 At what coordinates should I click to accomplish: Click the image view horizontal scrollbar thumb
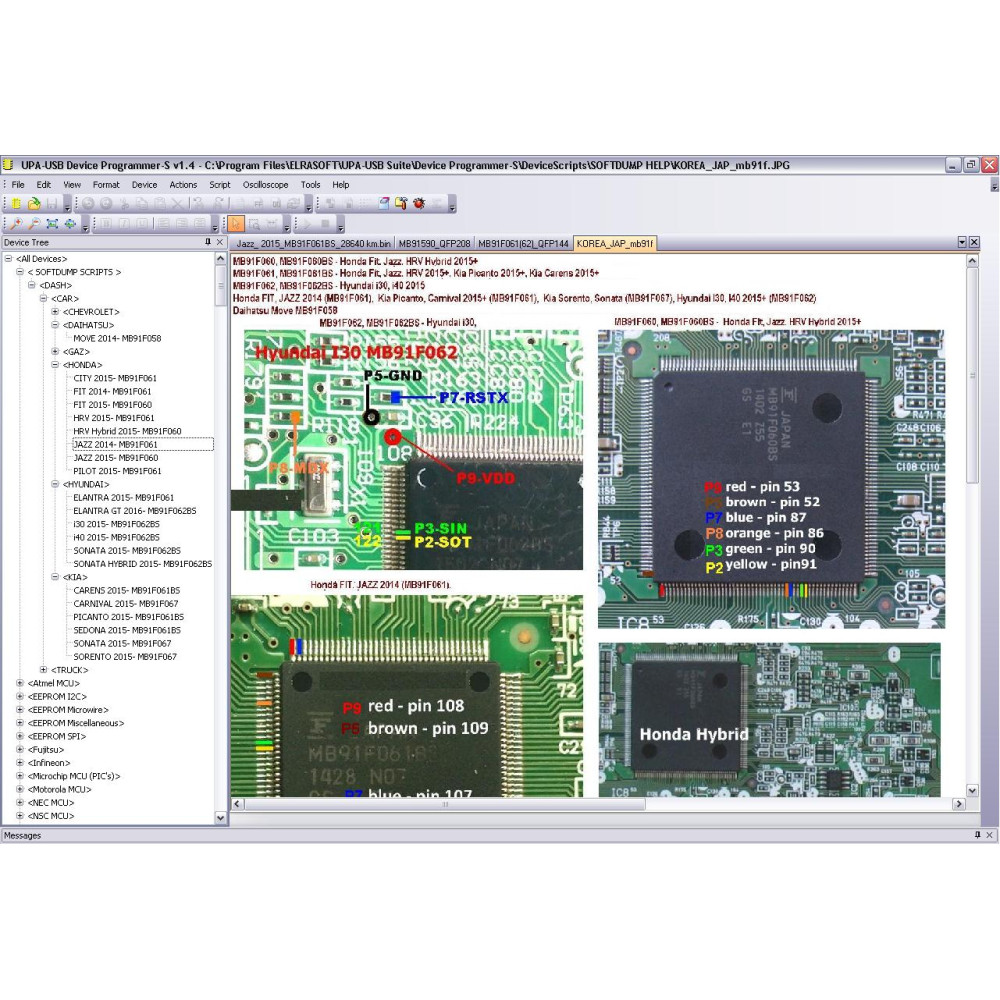point(445,804)
